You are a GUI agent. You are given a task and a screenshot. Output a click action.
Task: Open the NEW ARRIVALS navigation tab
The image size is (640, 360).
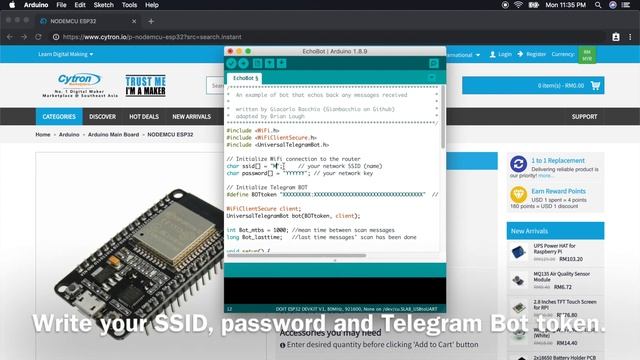point(191,116)
